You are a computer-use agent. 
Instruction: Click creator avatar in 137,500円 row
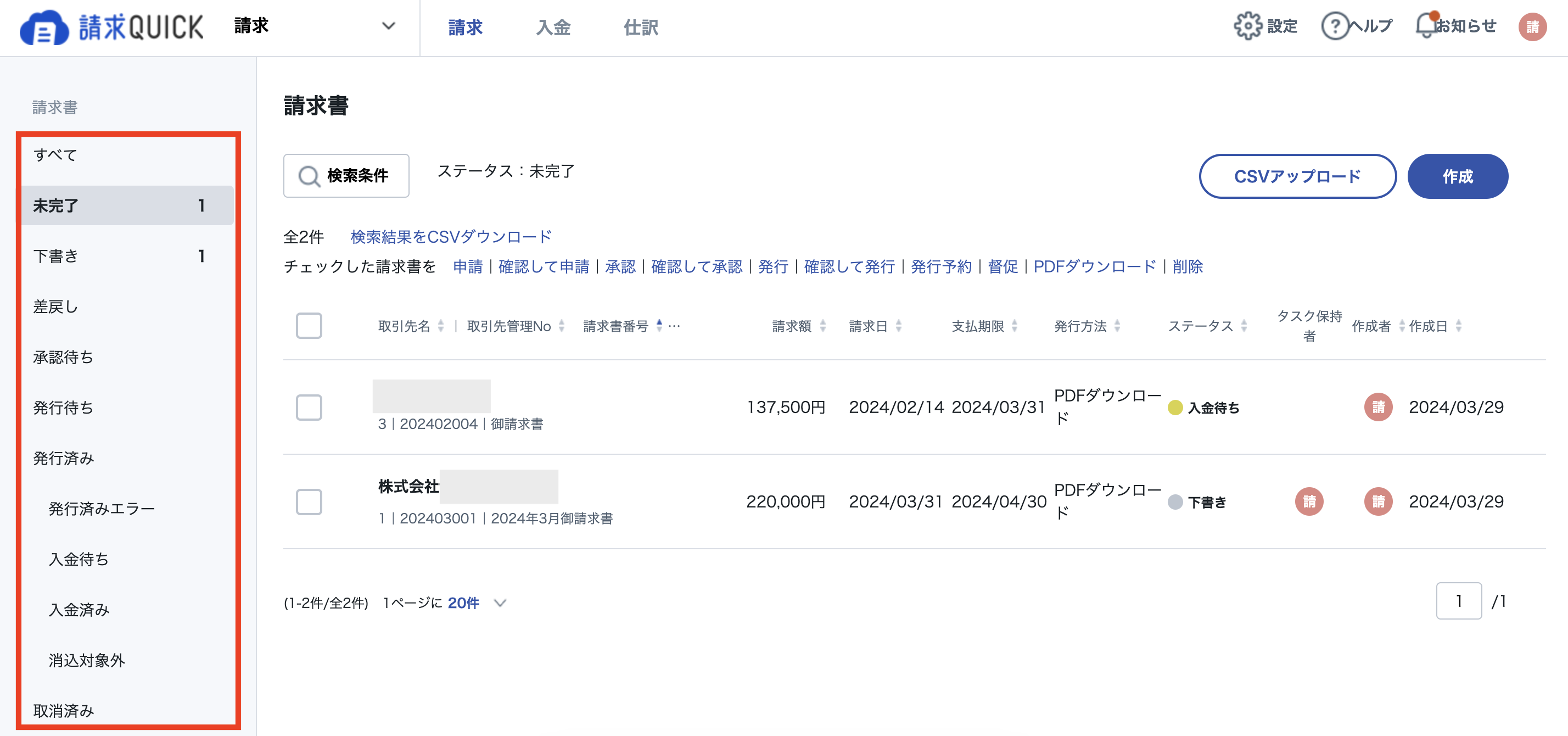(x=1378, y=406)
